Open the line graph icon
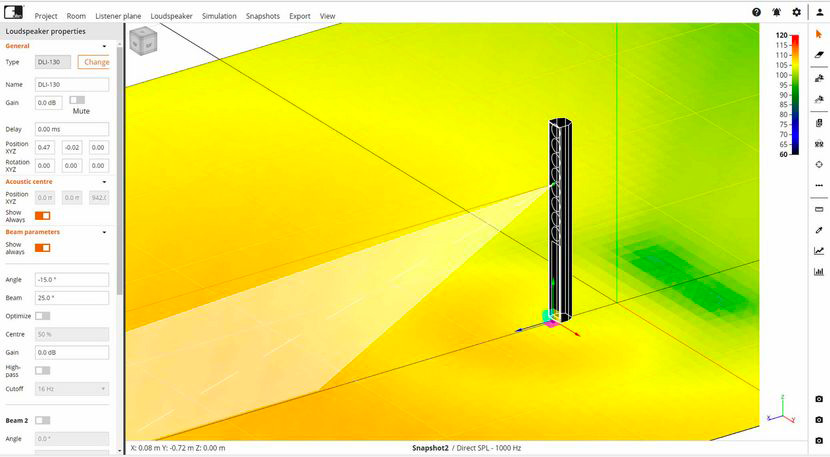This screenshot has height=457, width=830. (819, 250)
